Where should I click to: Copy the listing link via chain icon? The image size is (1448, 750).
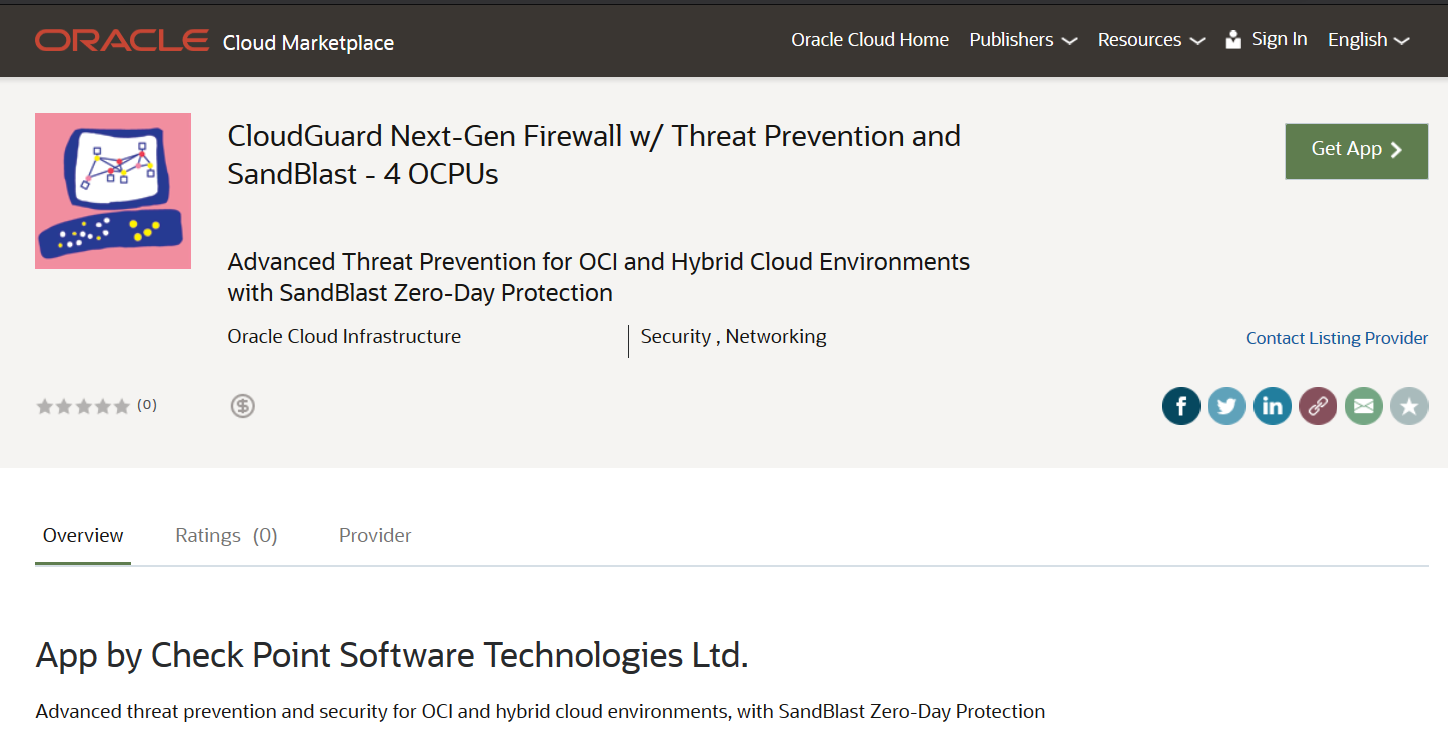coord(1318,406)
